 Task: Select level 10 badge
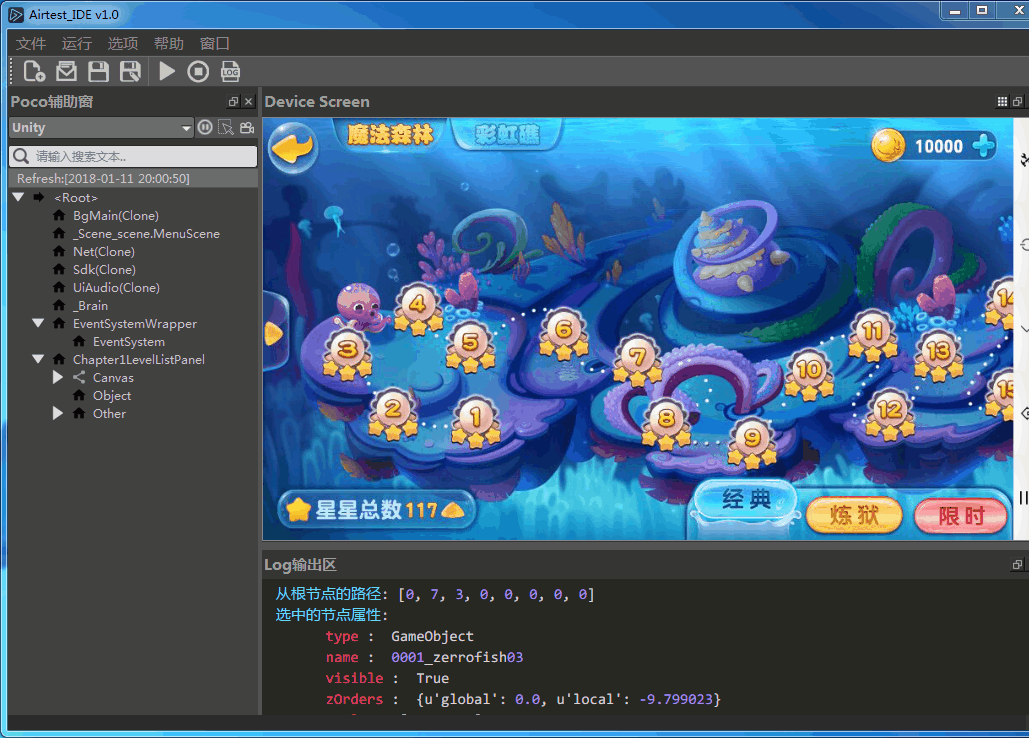[809, 375]
